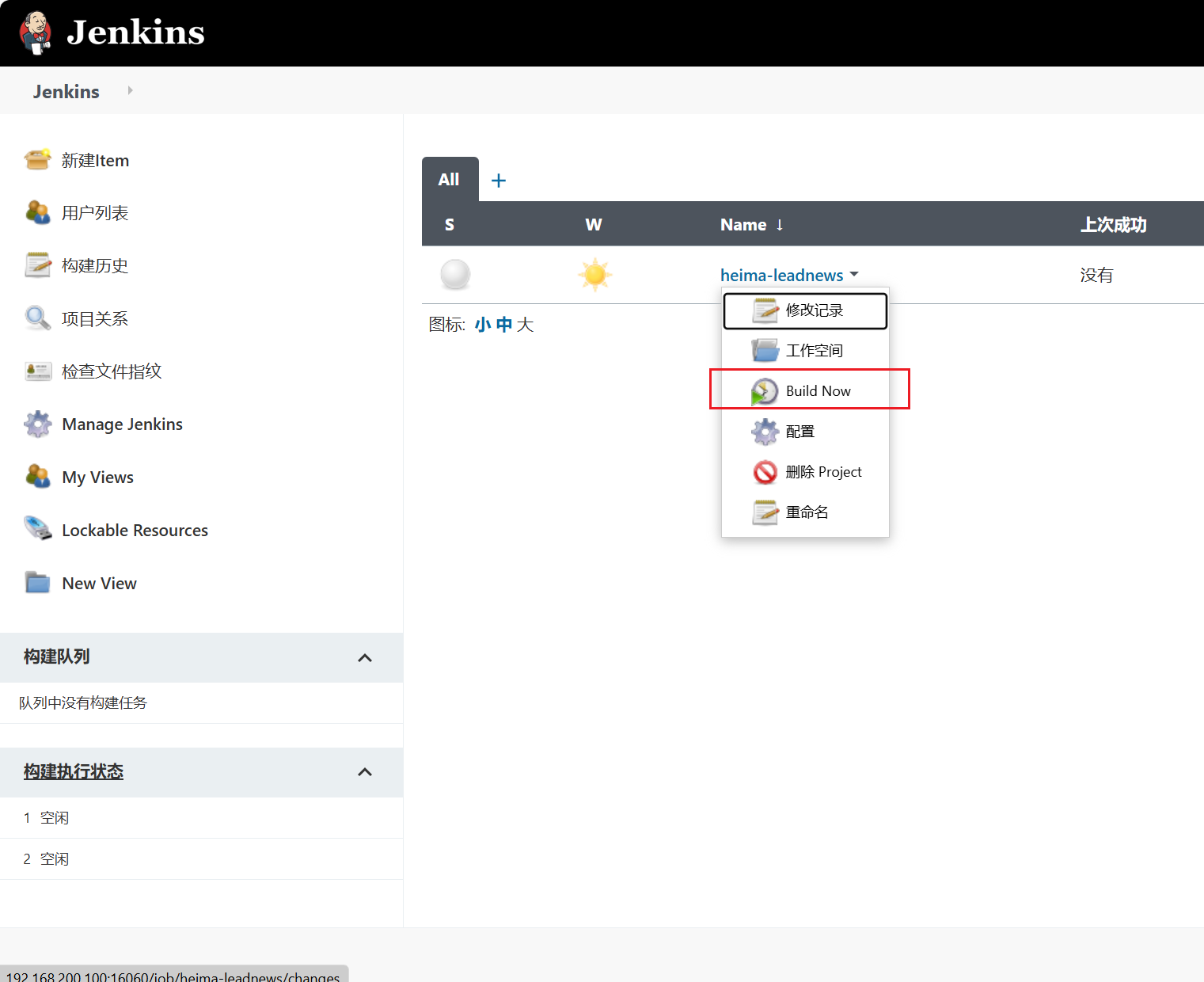This screenshot has height=982, width=1204.
Task: Click the 构建队列 heading text
Action: coord(56,657)
